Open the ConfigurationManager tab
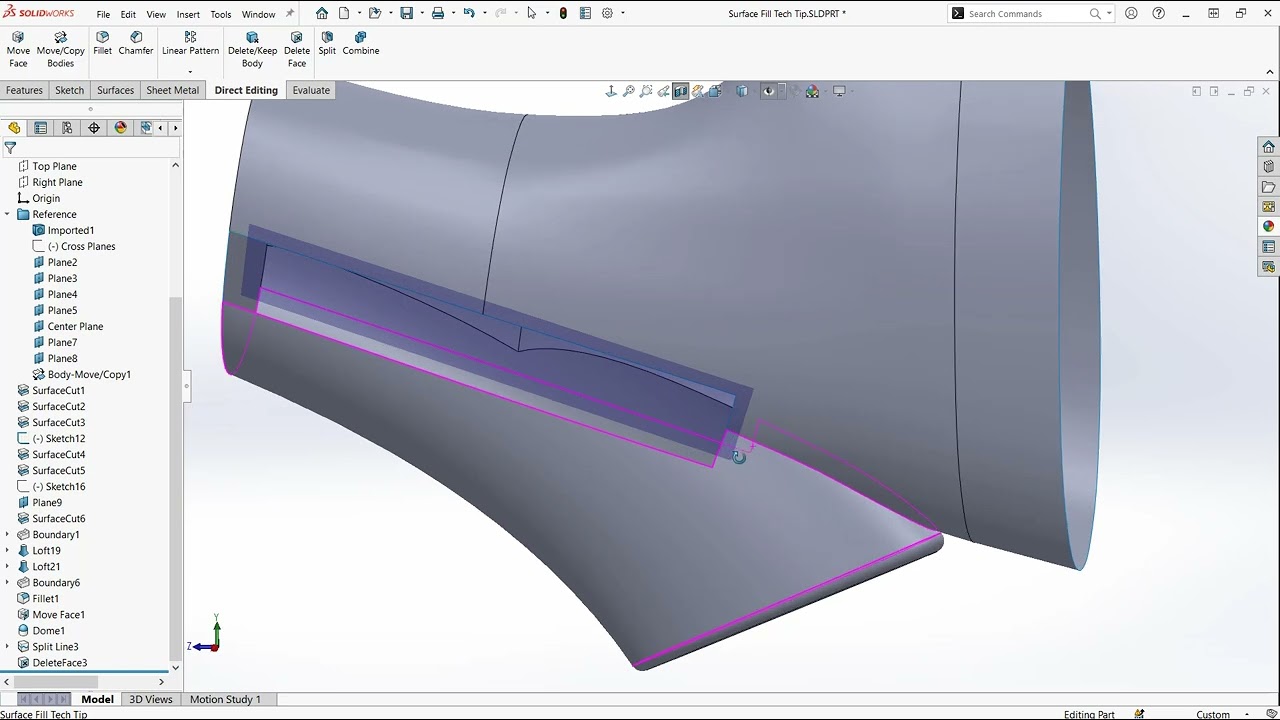The width and height of the screenshot is (1280, 720). (67, 127)
